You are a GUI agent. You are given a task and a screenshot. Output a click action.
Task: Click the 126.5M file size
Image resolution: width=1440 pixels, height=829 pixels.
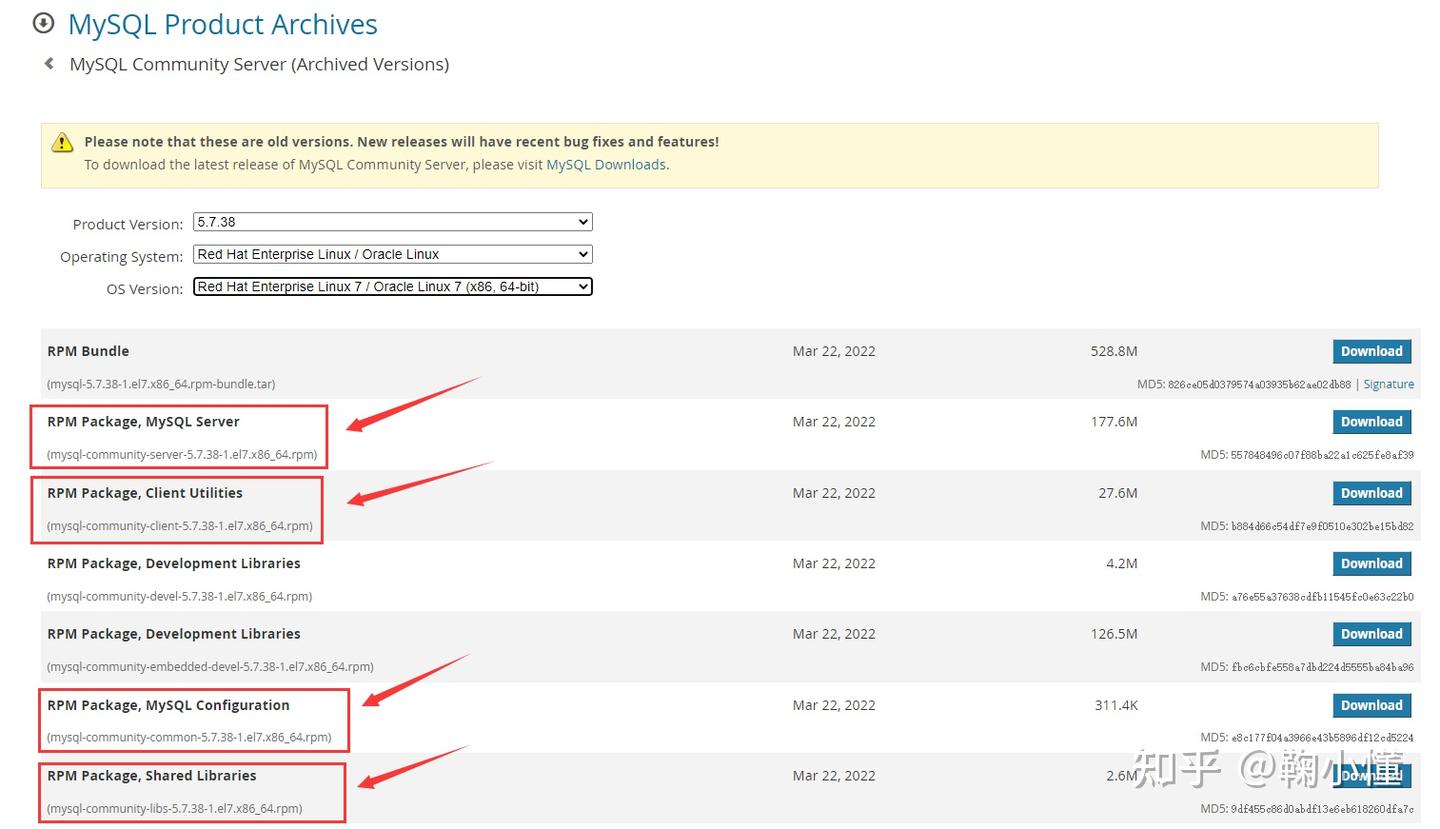pos(1114,634)
